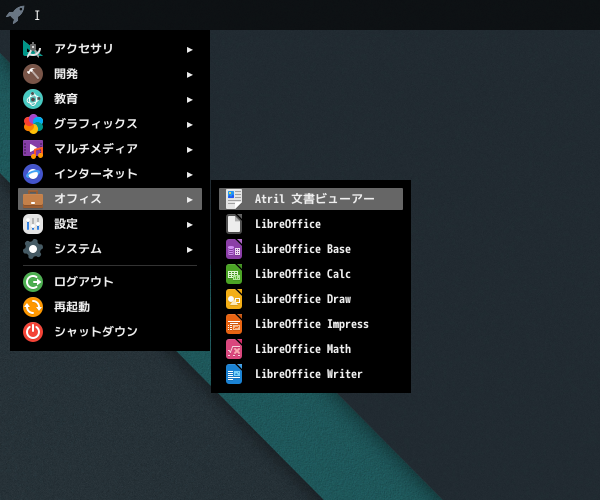
Task: Click the orange LibreOffice Impress icon
Action: tap(234, 324)
